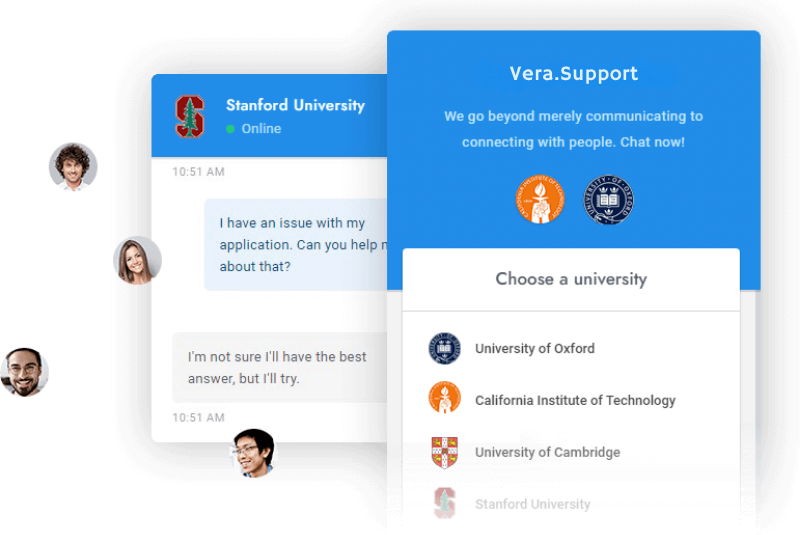Click the navy Oxford crest in banner

[x=608, y=199]
